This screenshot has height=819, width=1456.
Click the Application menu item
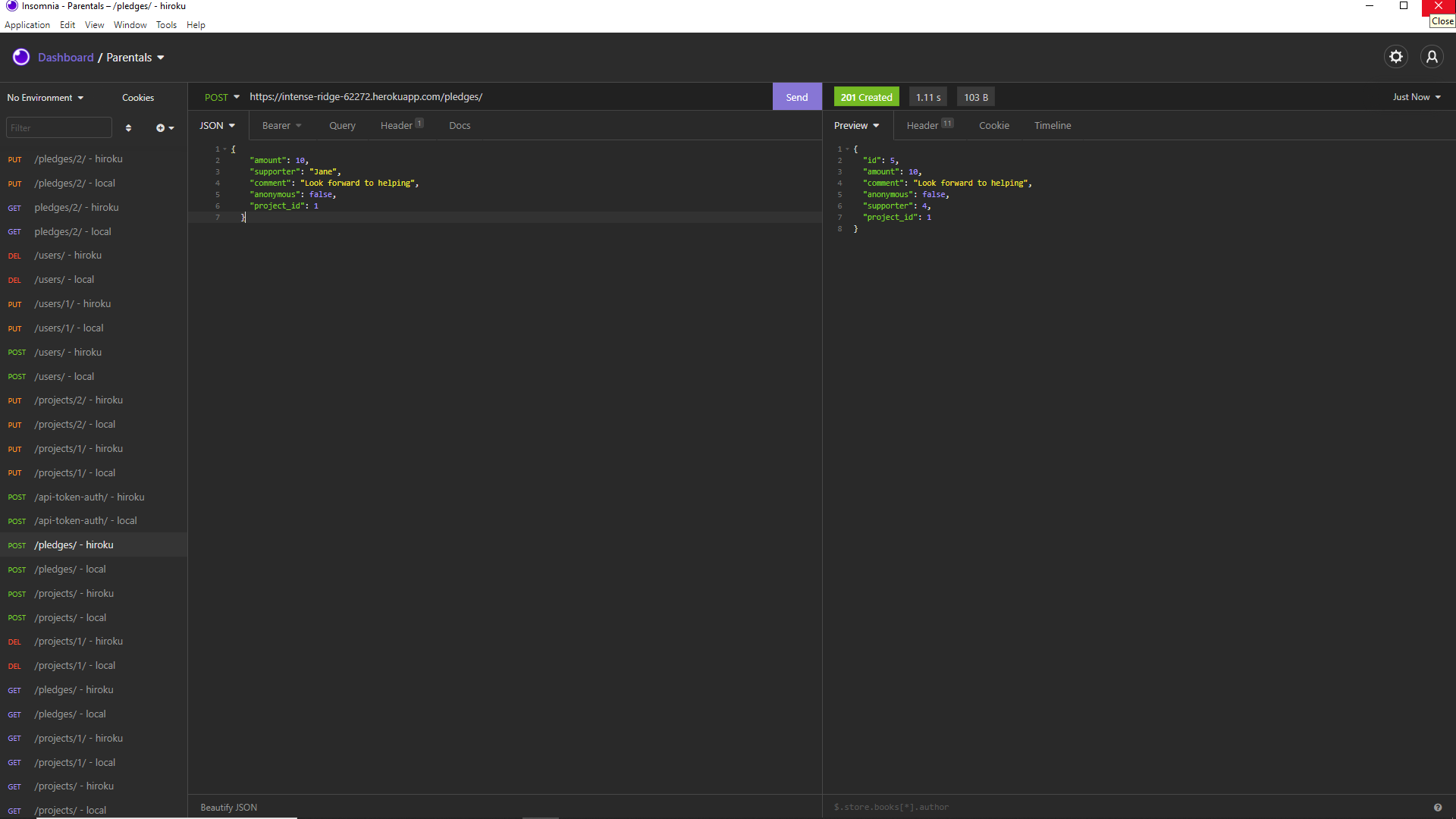26,24
